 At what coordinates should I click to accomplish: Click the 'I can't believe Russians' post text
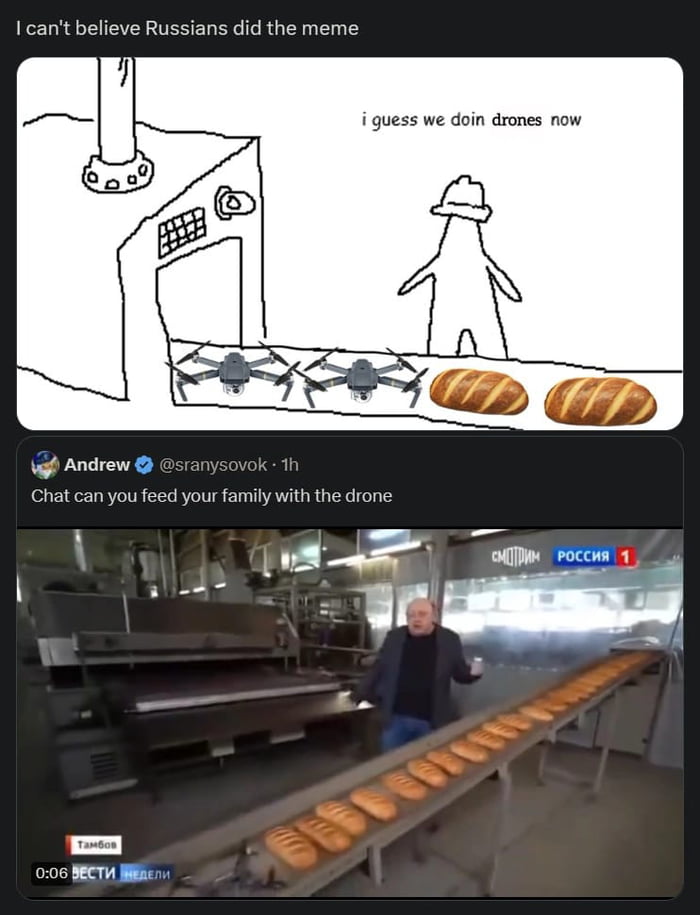(x=187, y=28)
